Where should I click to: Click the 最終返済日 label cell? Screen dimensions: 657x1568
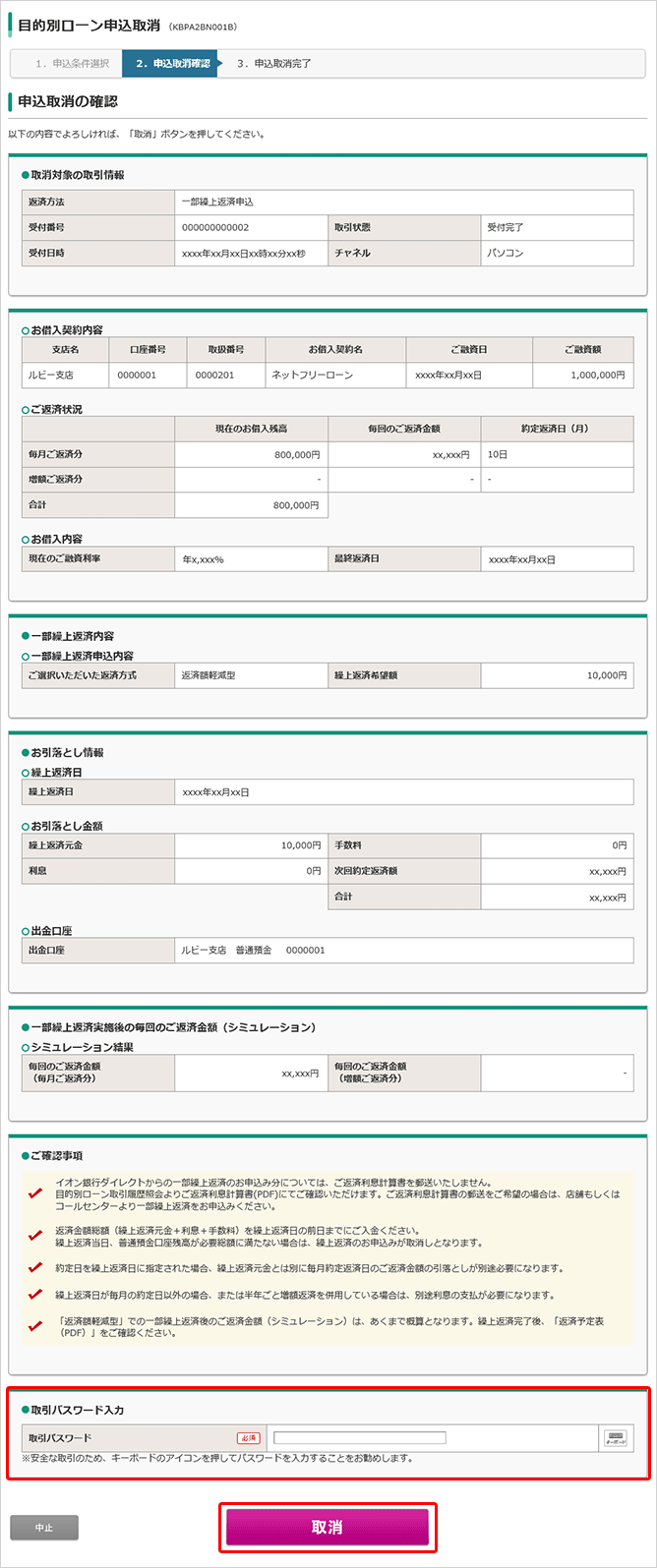coord(404,559)
